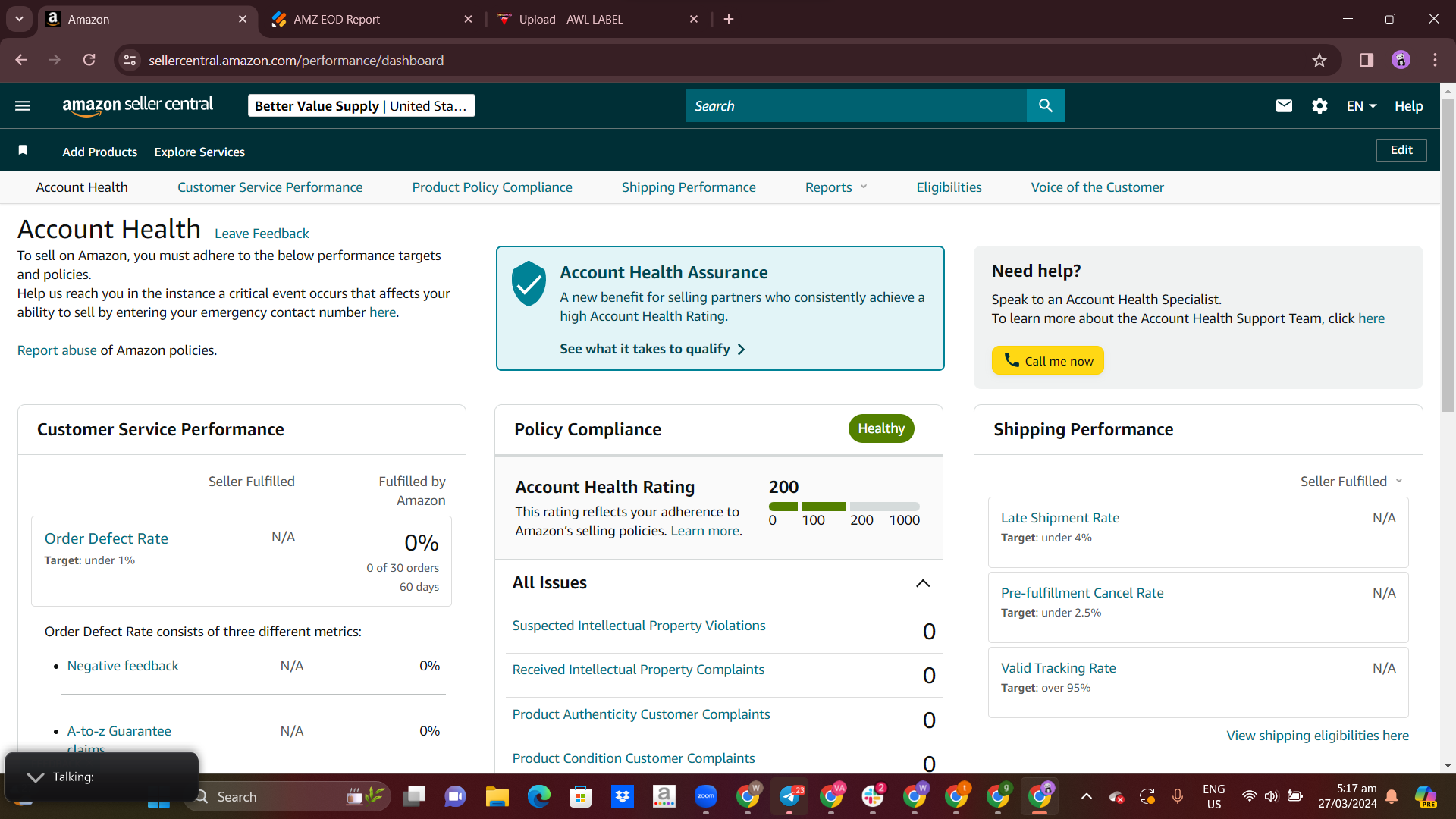Screen dimensions: 1456x819
Task: Open Slack from the taskbar
Action: 873,796
